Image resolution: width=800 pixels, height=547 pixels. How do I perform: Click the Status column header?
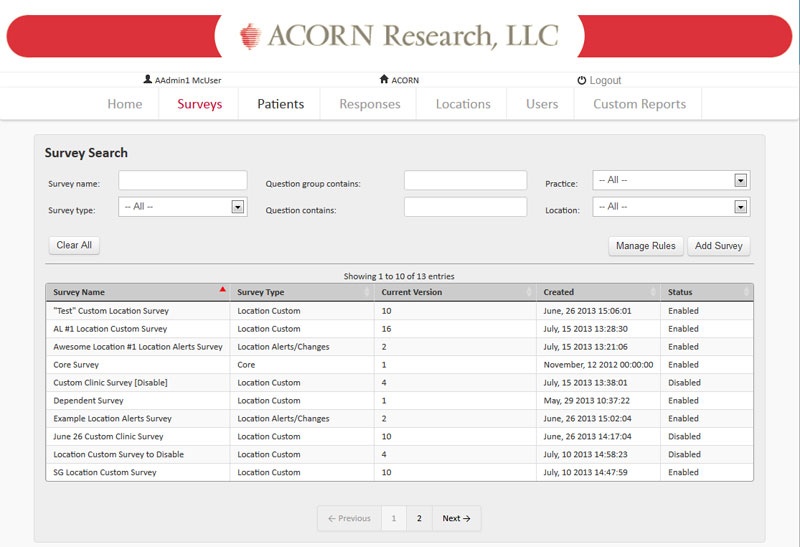pos(707,292)
